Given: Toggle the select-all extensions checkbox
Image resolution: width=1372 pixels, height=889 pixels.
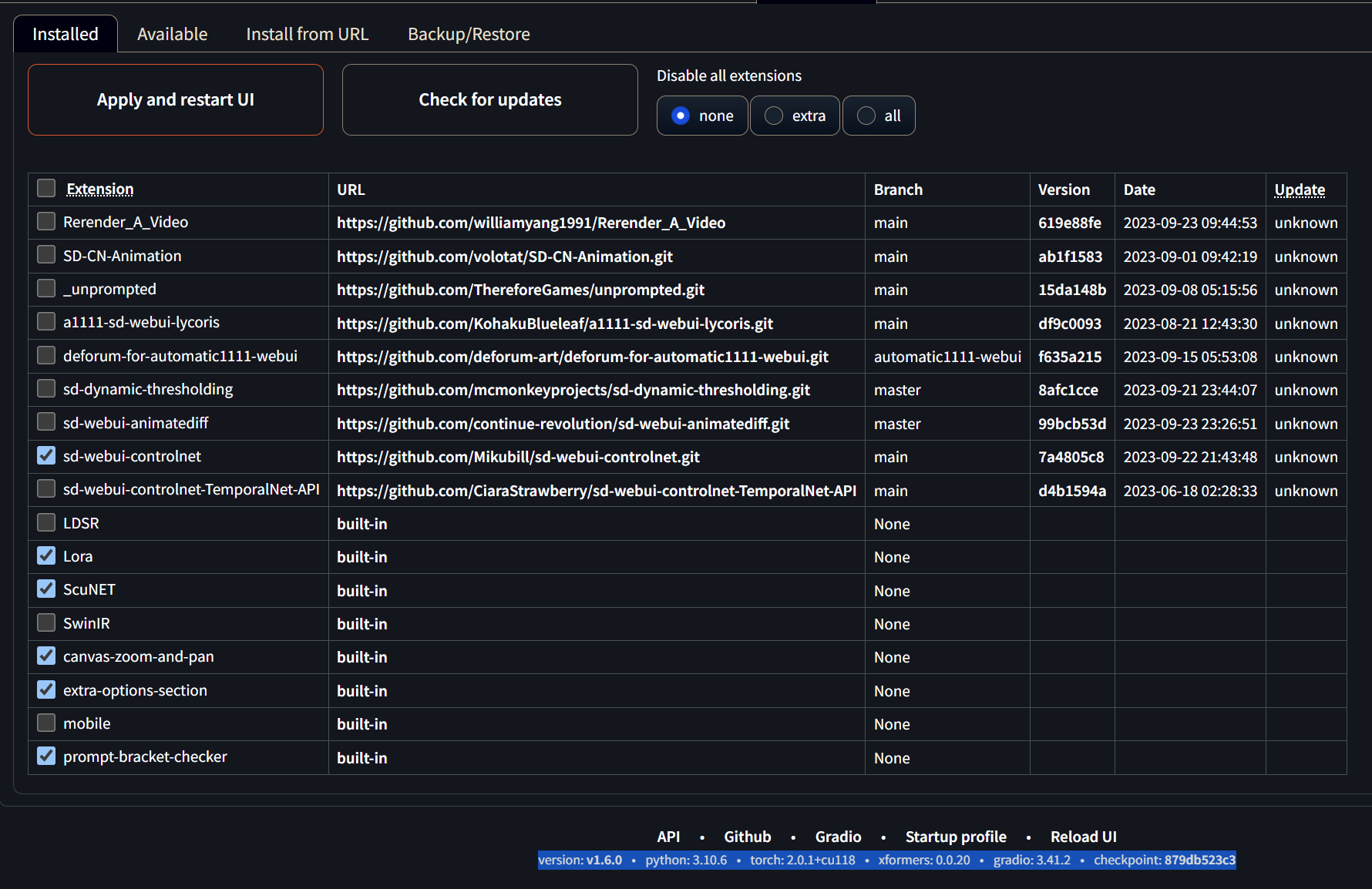Looking at the screenshot, I should [x=45, y=188].
